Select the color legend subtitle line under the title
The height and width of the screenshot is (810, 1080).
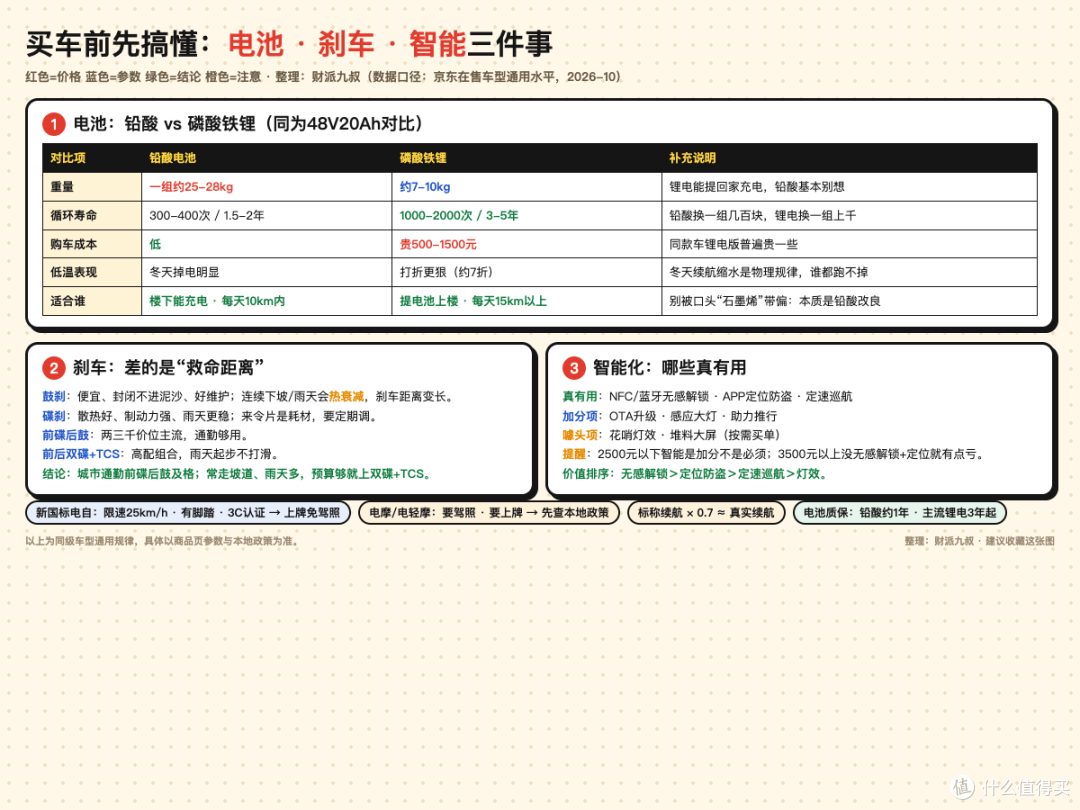pyautogui.click(x=323, y=76)
